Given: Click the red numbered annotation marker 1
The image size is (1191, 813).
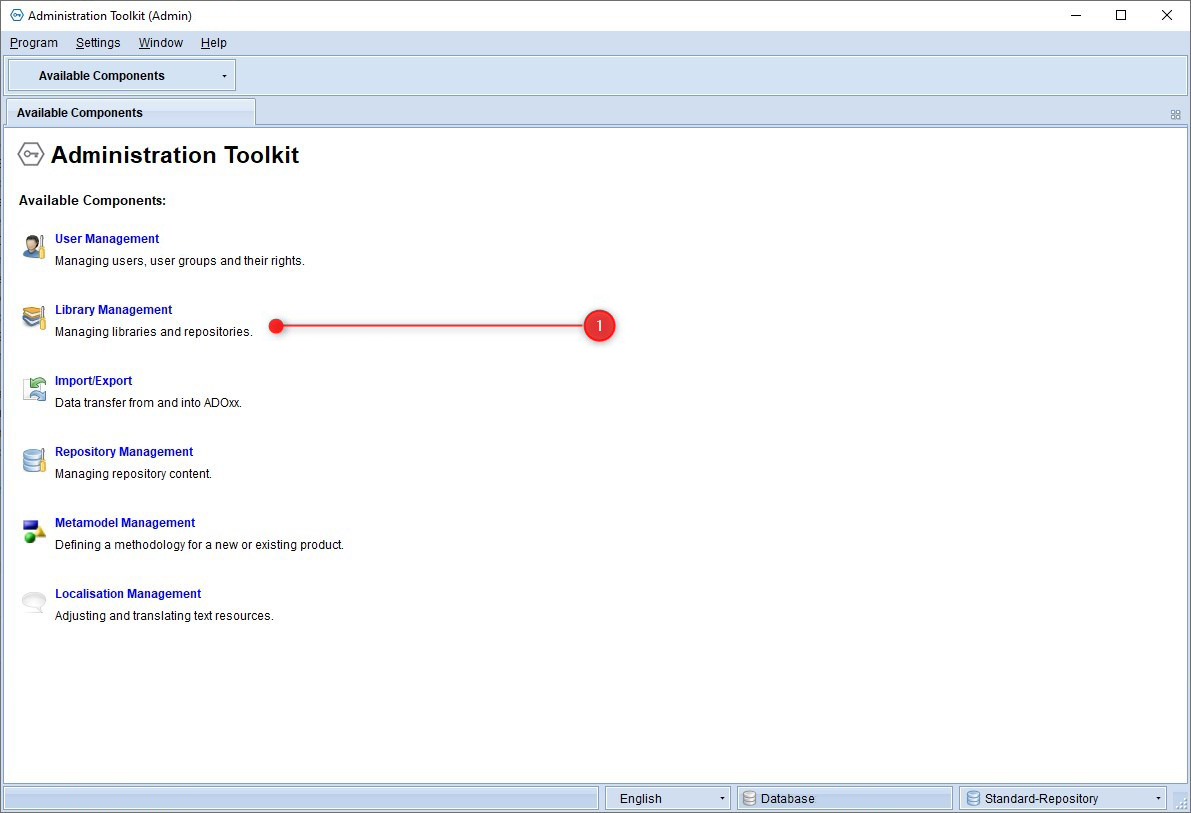Looking at the screenshot, I should (599, 326).
